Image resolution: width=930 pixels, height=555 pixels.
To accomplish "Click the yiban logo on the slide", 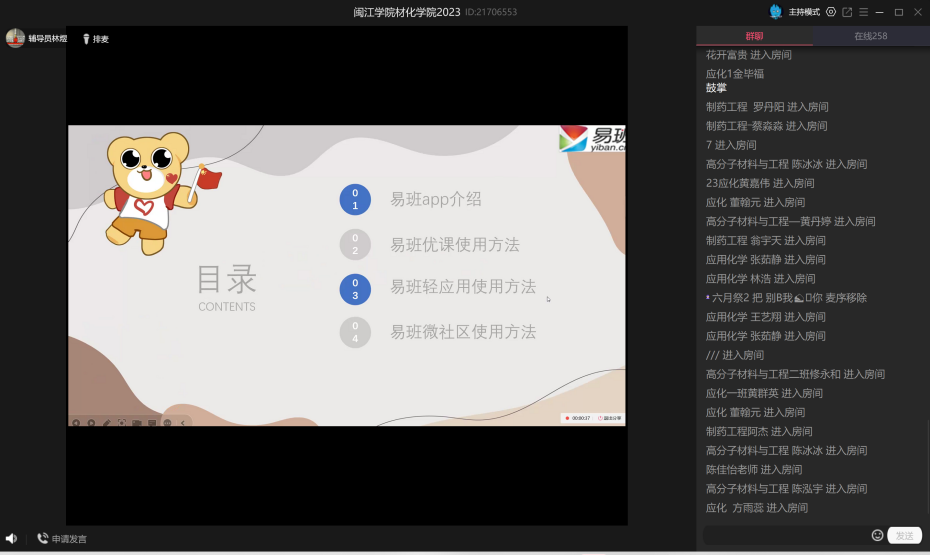I will 592,139.
